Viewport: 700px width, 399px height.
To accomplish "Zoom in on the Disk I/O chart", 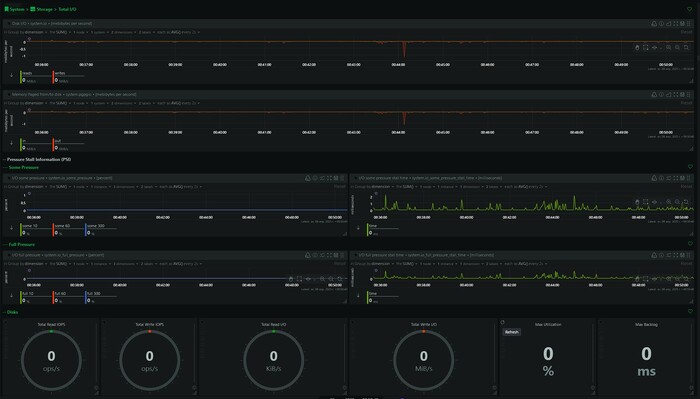I will 668,47.
